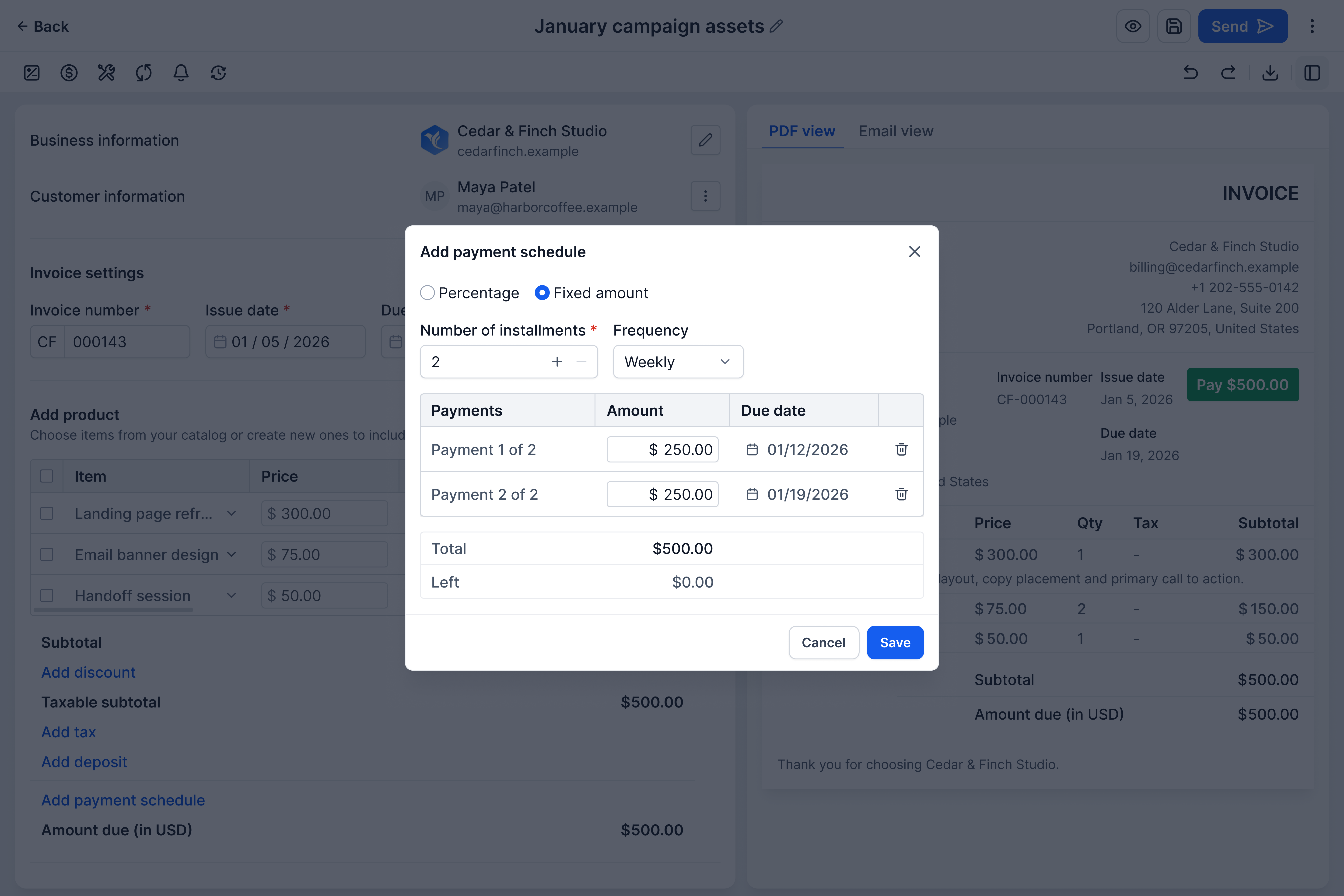1344x896 pixels.
Task: Open the history clock icon
Action: (x=218, y=73)
